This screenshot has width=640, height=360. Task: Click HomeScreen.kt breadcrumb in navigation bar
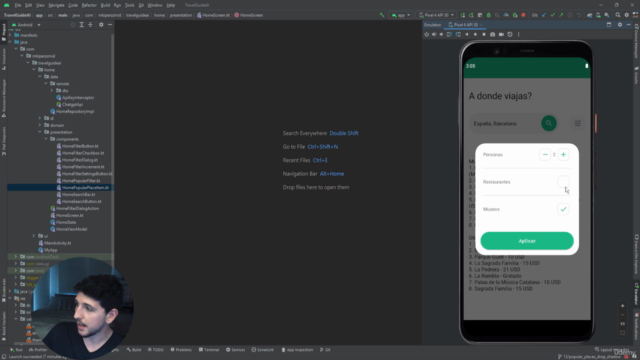coord(213,15)
